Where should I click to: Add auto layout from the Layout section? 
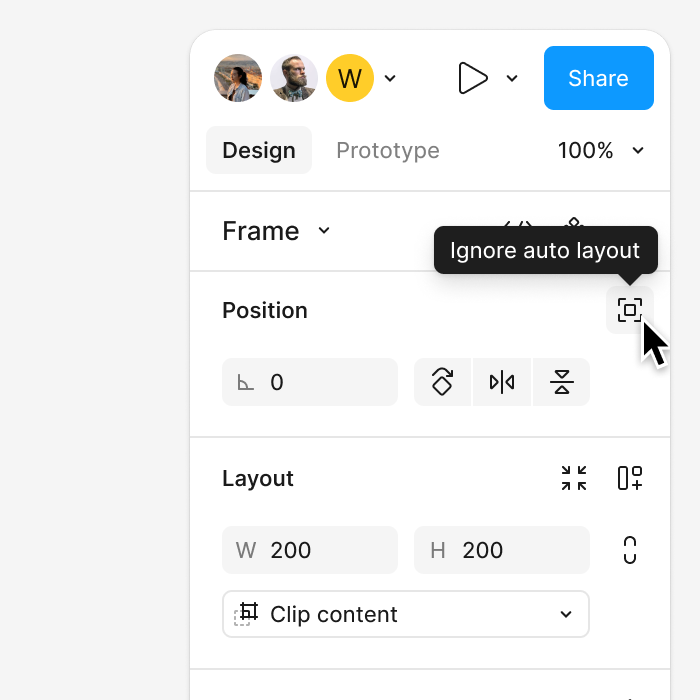(630, 478)
